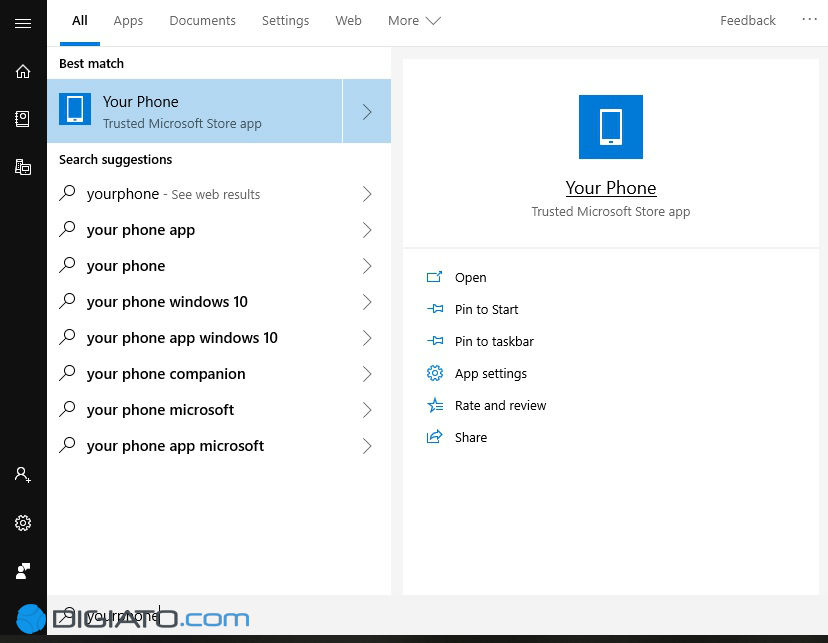Click the small Your Phone app icon

(x=75, y=109)
